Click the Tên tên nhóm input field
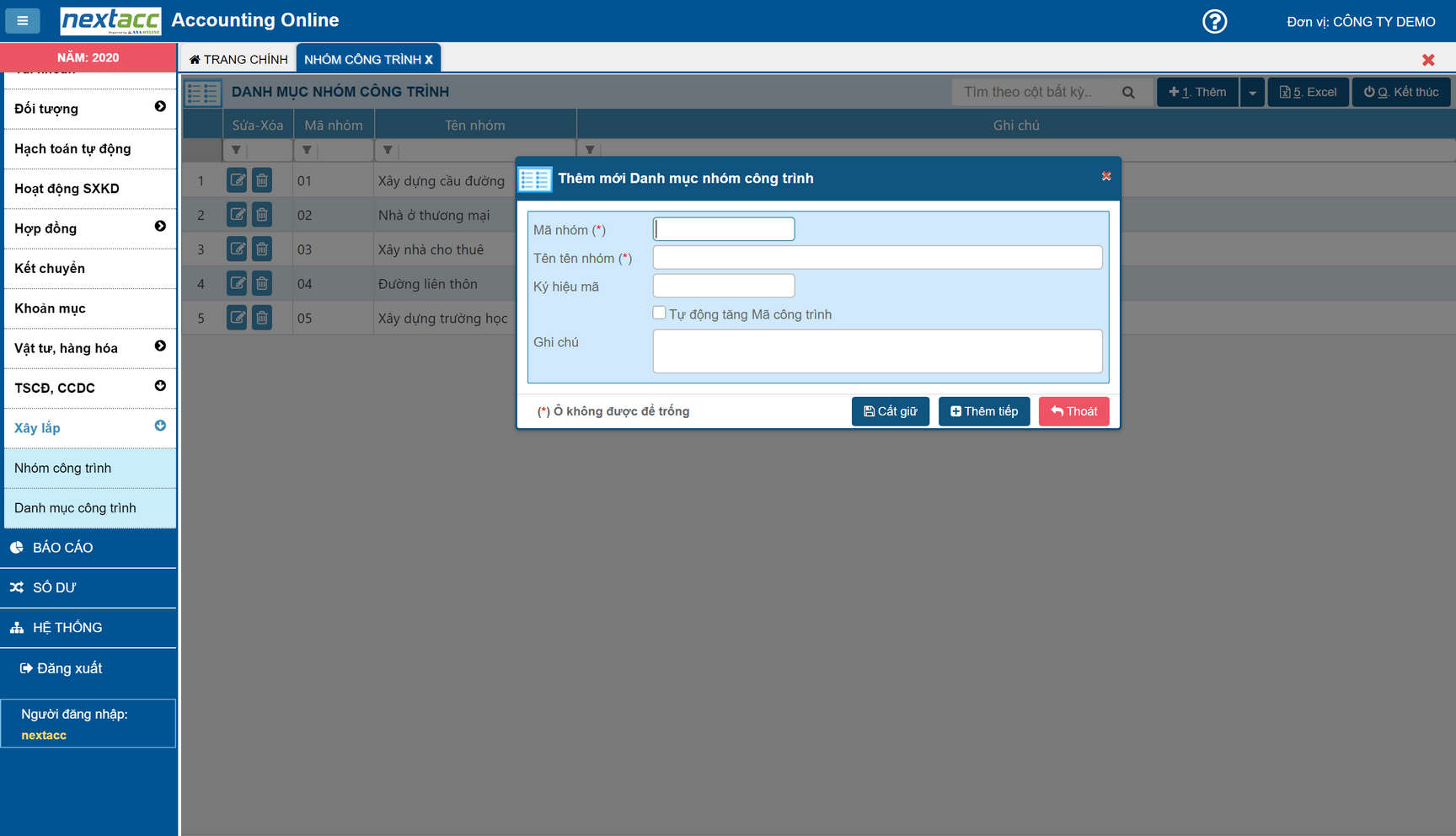 pos(876,258)
